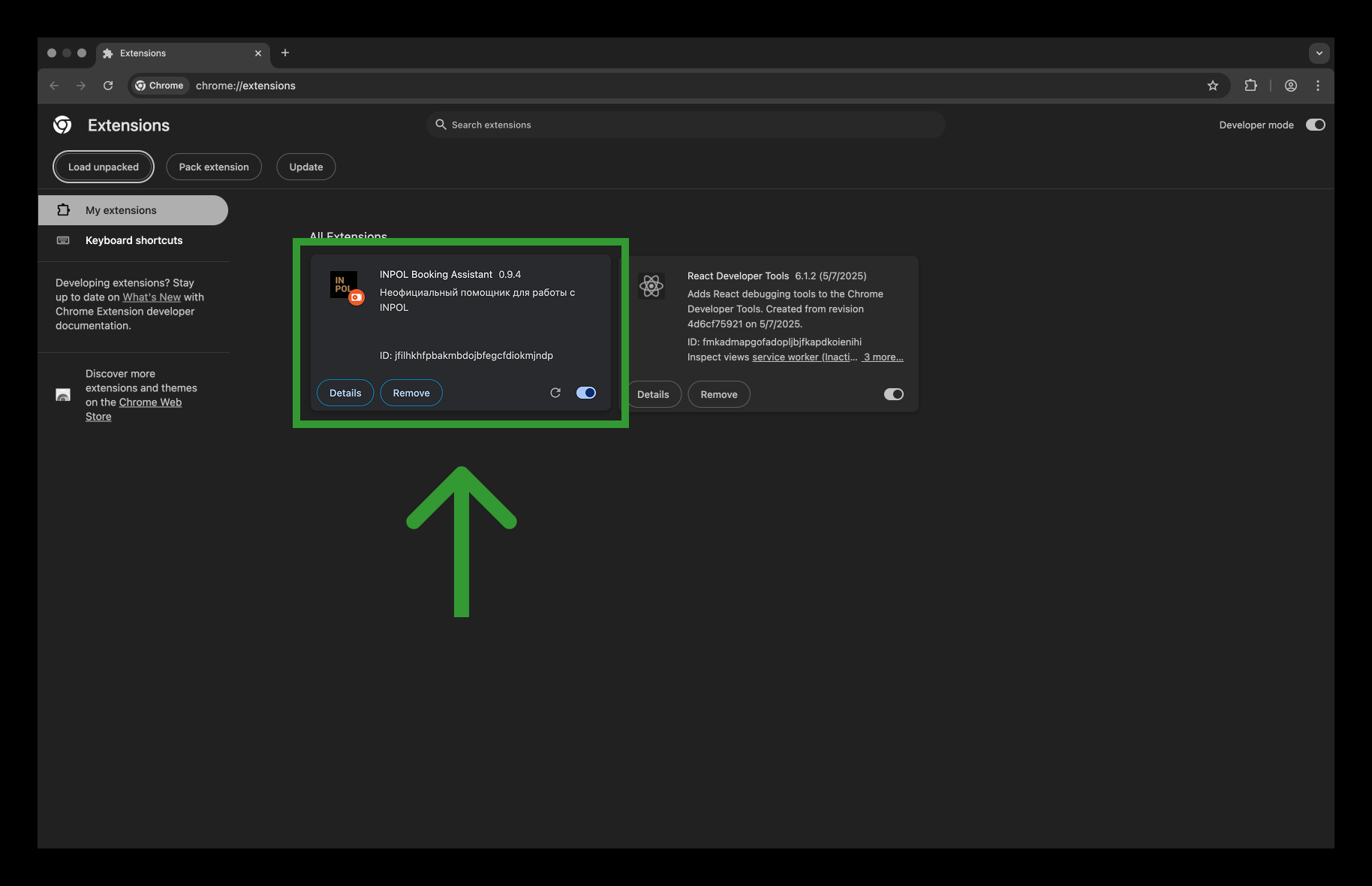This screenshot has width=1372, height=886.
Task: Open the Chrome three-dot menu
Action: [1318, 86]
